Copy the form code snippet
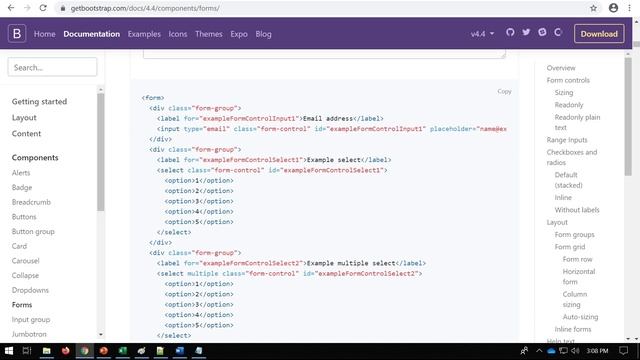This screenshot has width=640, height=360. click(504, 91)
